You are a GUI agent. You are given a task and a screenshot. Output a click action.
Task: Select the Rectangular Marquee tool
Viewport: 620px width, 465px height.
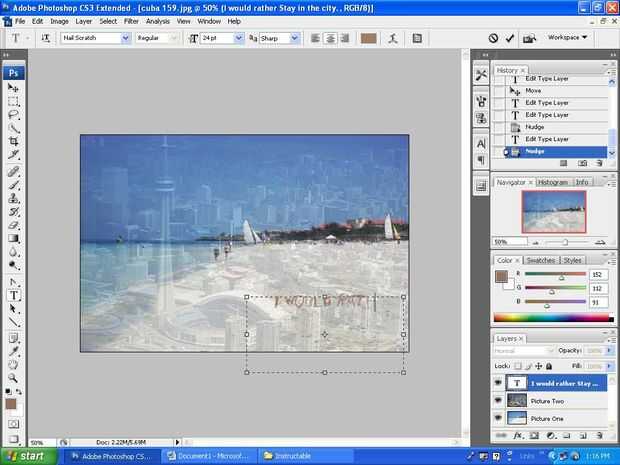(x=13, y=101)
